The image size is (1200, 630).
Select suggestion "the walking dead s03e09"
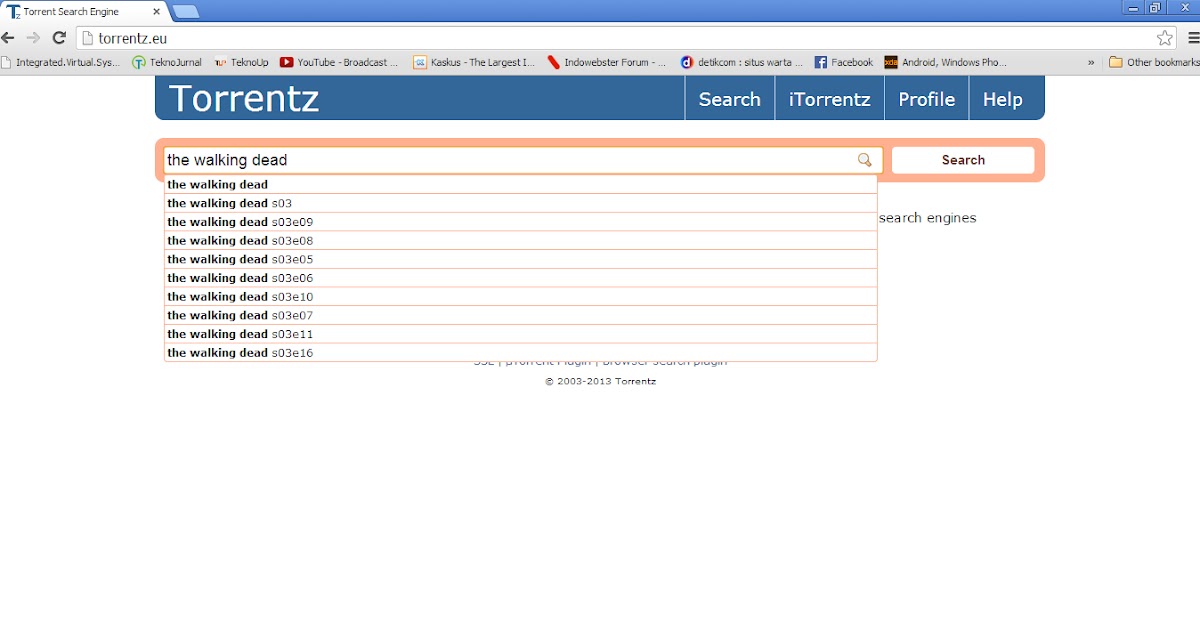click(x=521, y=222)
